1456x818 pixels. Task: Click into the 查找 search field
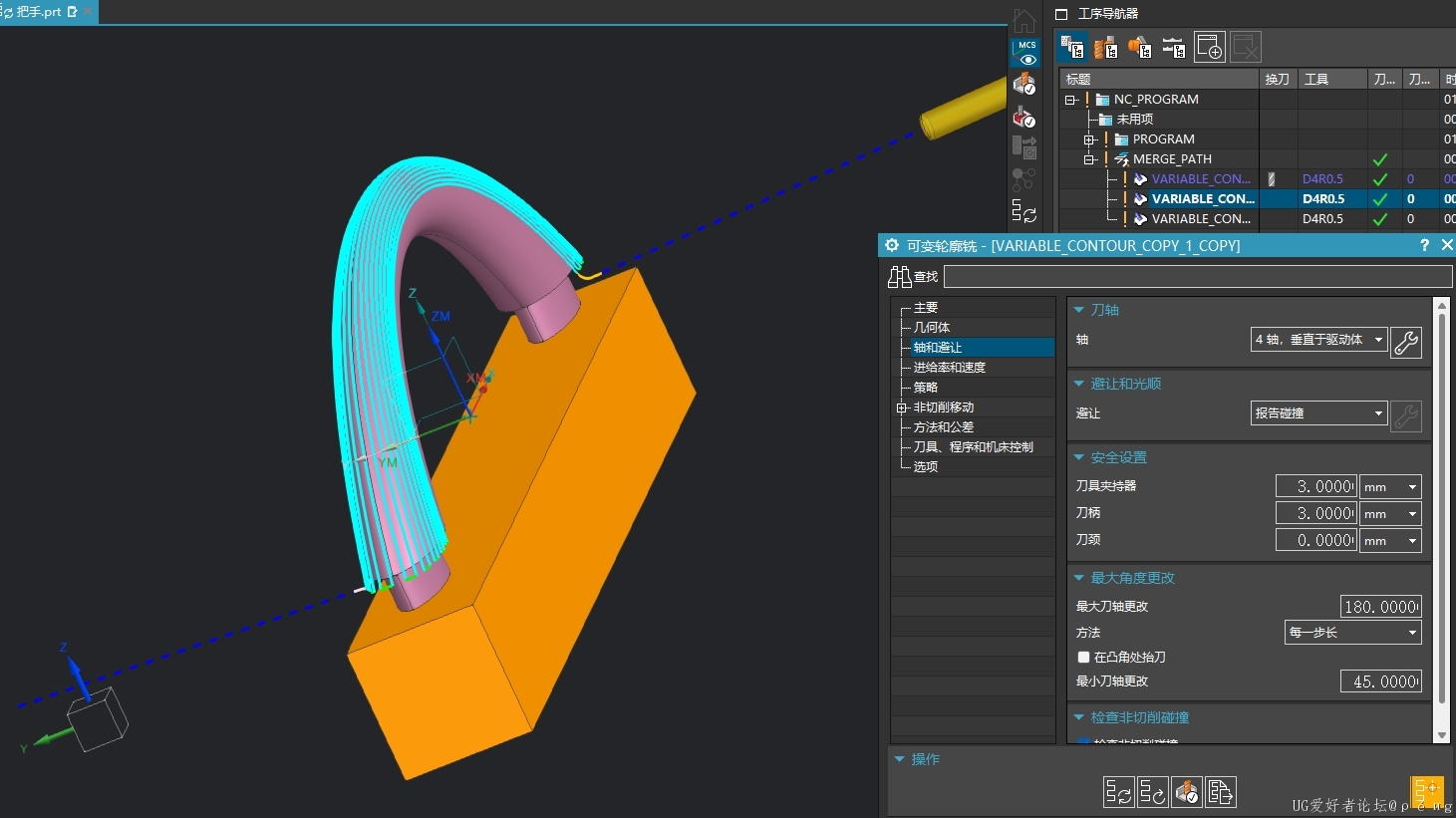tap(1198, 276)
